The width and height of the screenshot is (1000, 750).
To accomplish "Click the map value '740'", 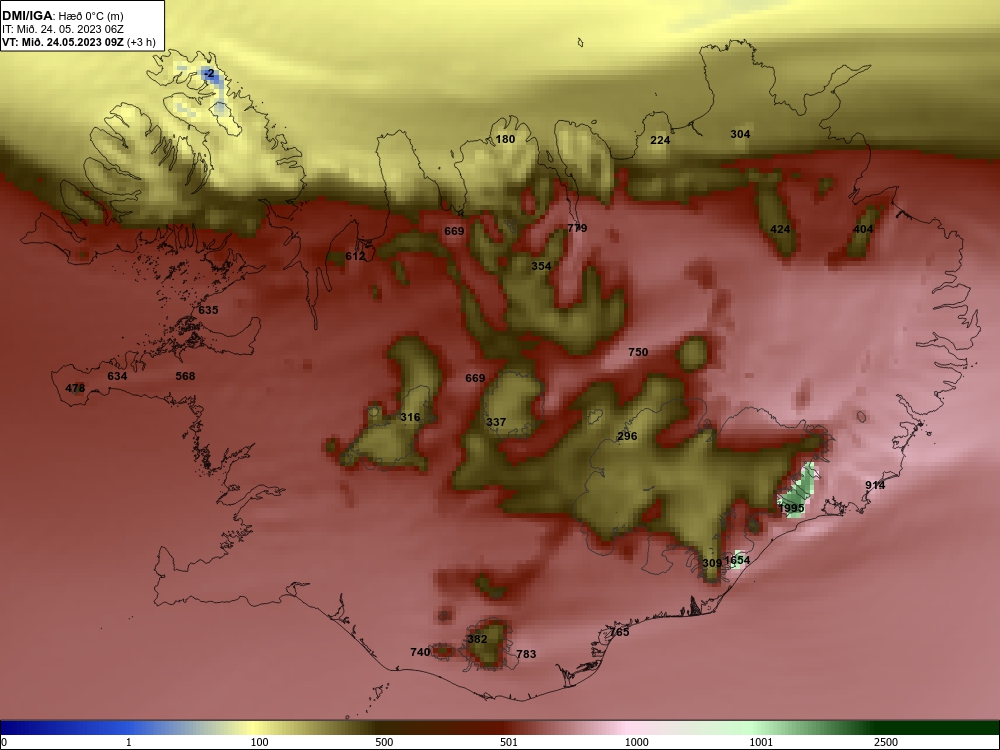I will click(420, 652).
